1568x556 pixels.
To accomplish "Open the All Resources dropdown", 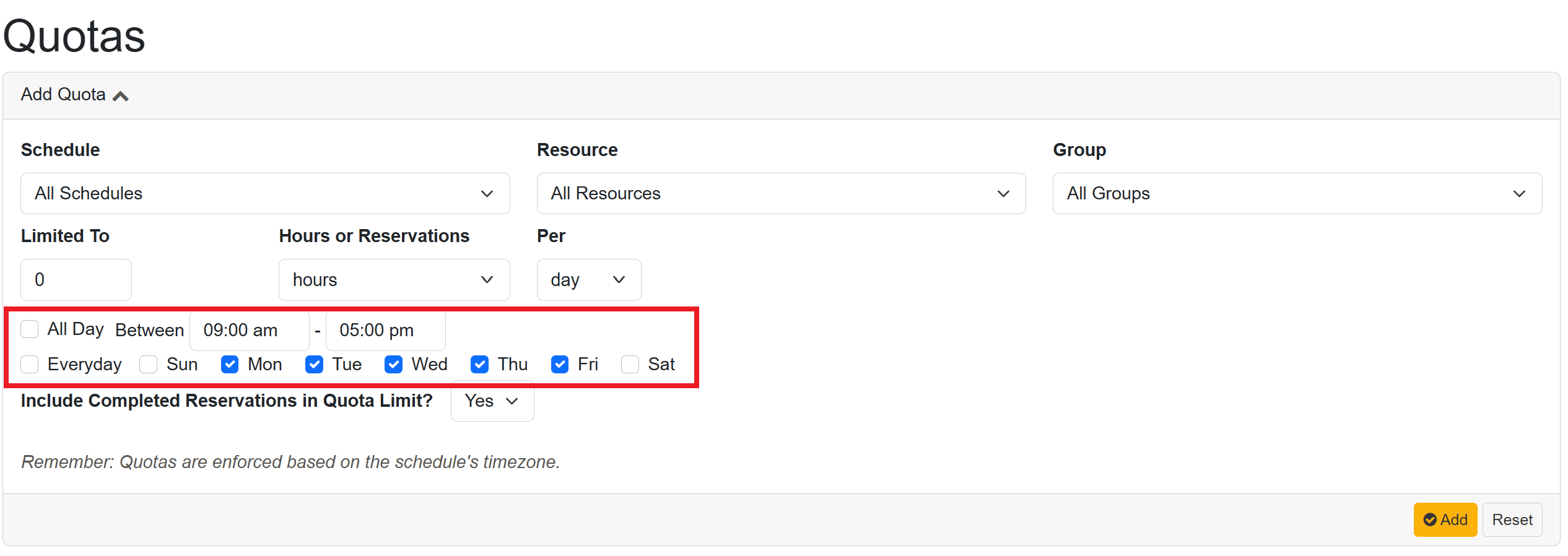I will 780,194.
